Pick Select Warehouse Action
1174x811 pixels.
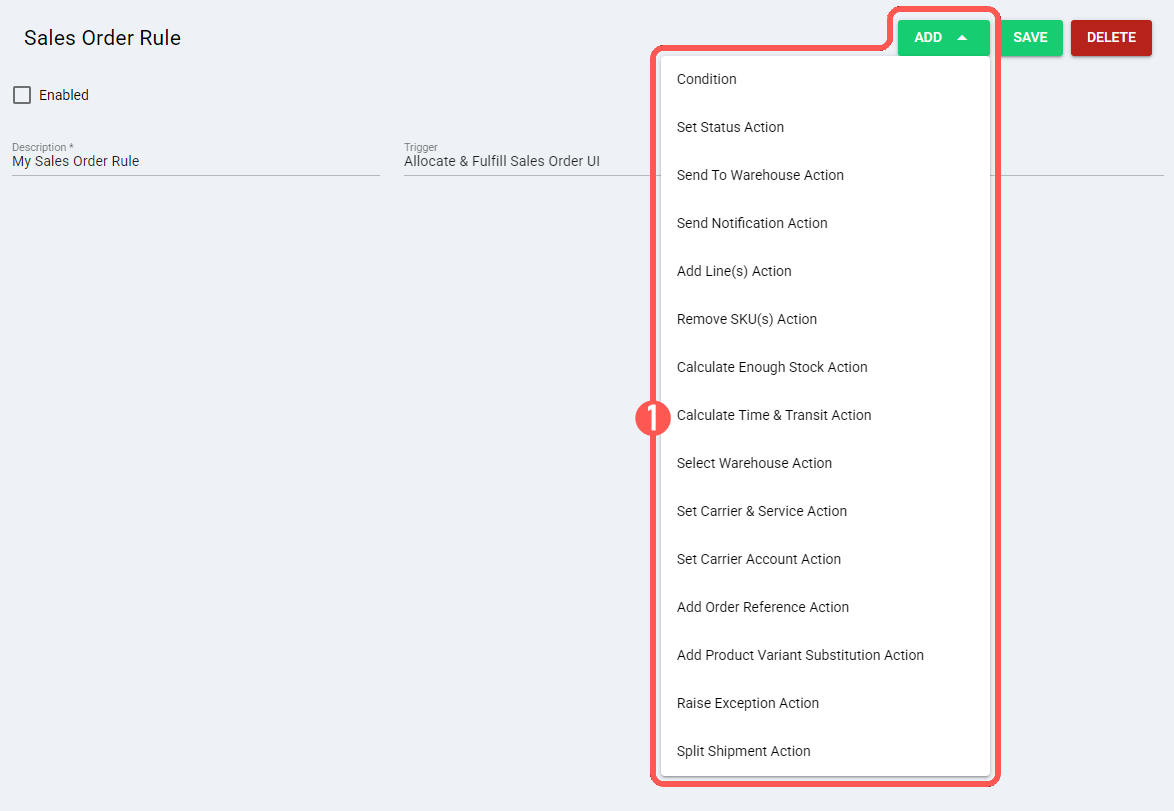[x=825, y=463]
